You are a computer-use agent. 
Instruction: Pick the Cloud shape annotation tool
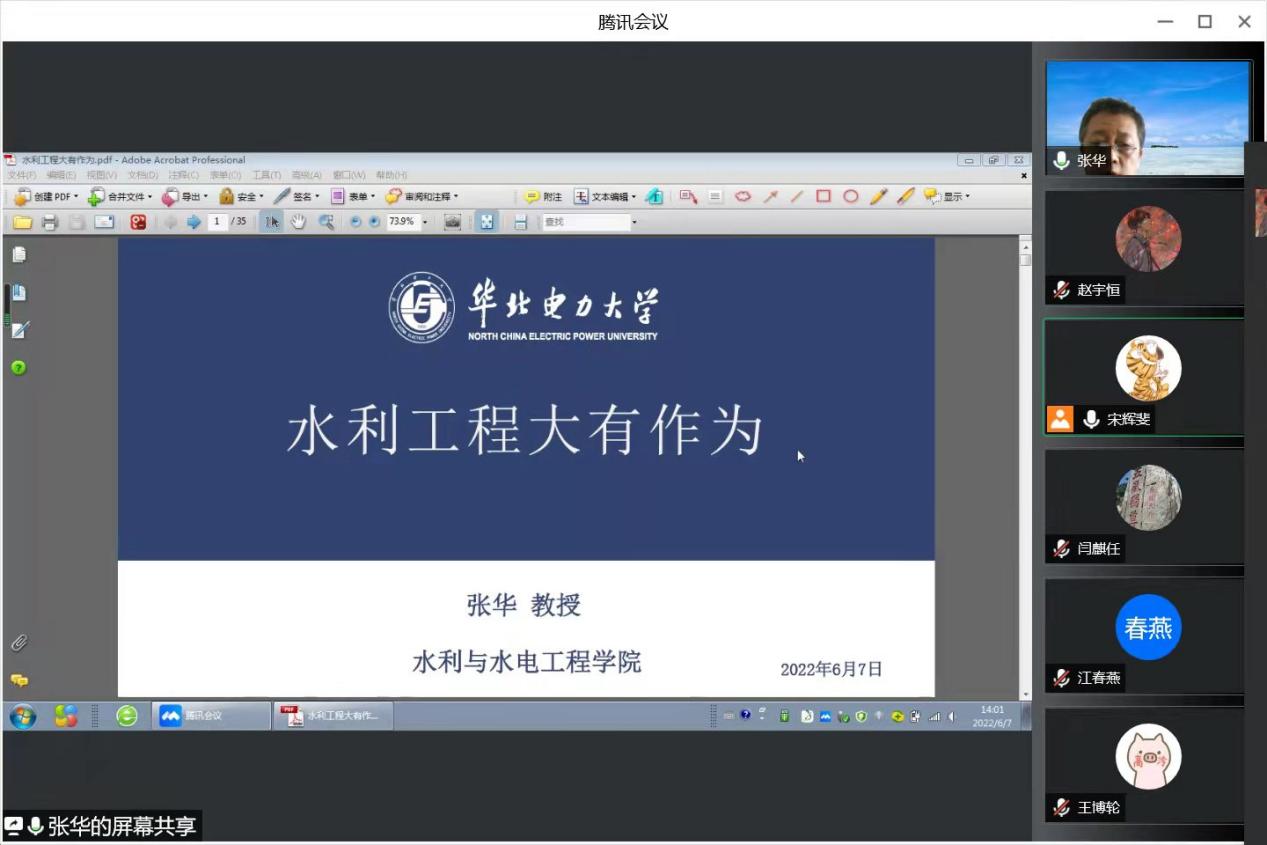[x=742, y=197]
